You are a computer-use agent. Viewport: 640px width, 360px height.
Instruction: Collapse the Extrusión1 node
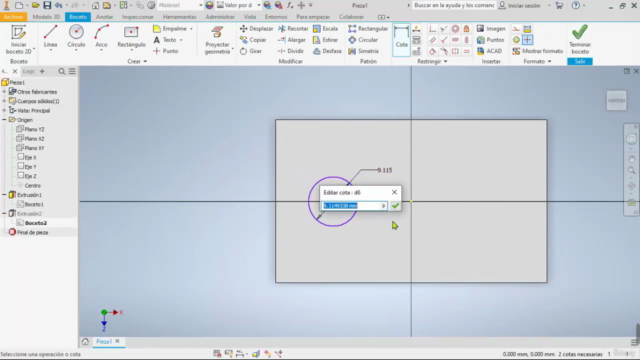(4, 195)
